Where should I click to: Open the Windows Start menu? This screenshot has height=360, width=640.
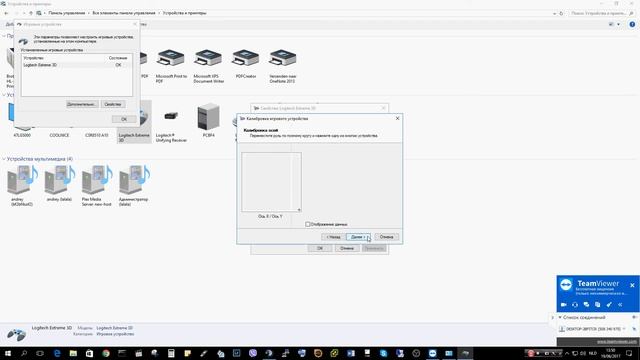[8, 353]
